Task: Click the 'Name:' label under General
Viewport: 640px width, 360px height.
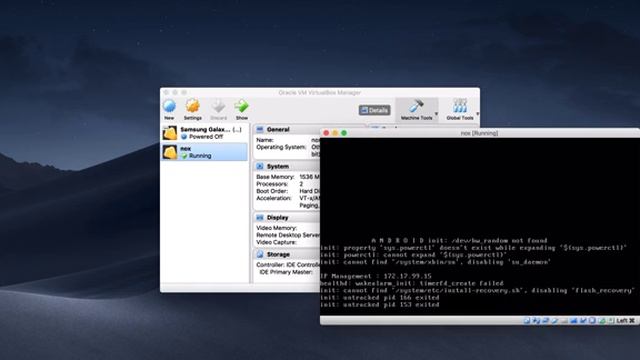Action: 264,140
